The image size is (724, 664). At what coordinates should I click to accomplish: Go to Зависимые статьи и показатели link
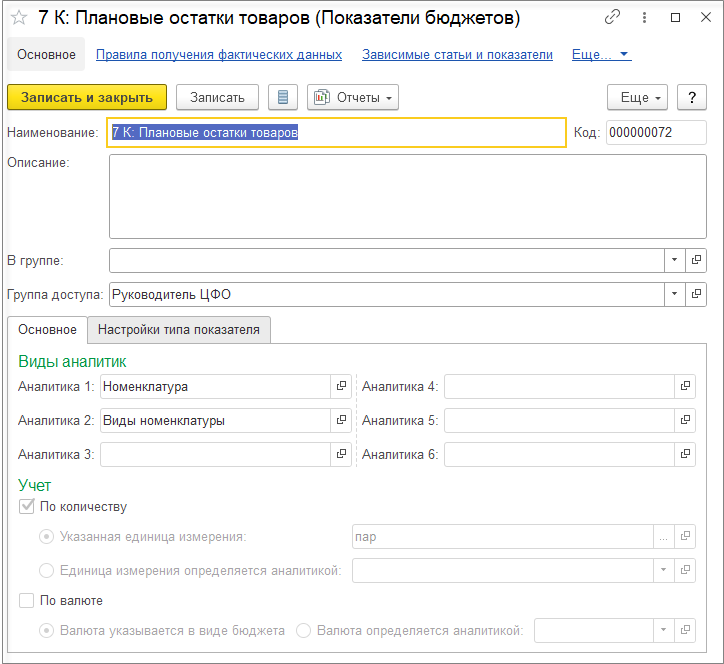point(457,55)
